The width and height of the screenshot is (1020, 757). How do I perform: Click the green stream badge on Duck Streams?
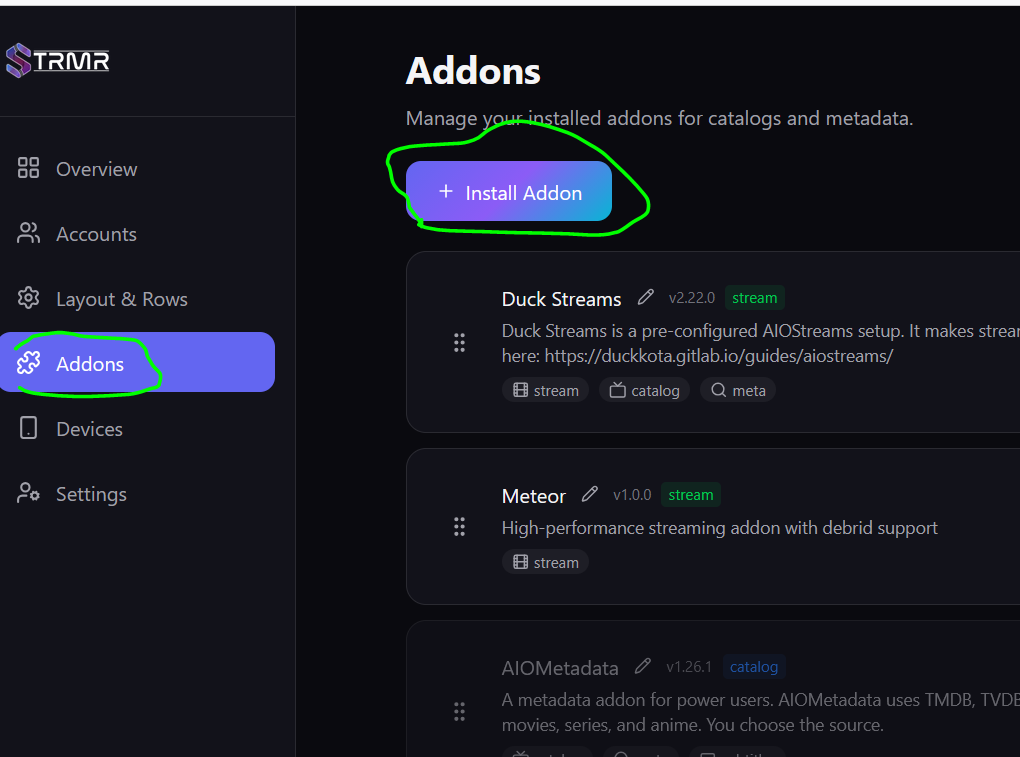(754, 298)
